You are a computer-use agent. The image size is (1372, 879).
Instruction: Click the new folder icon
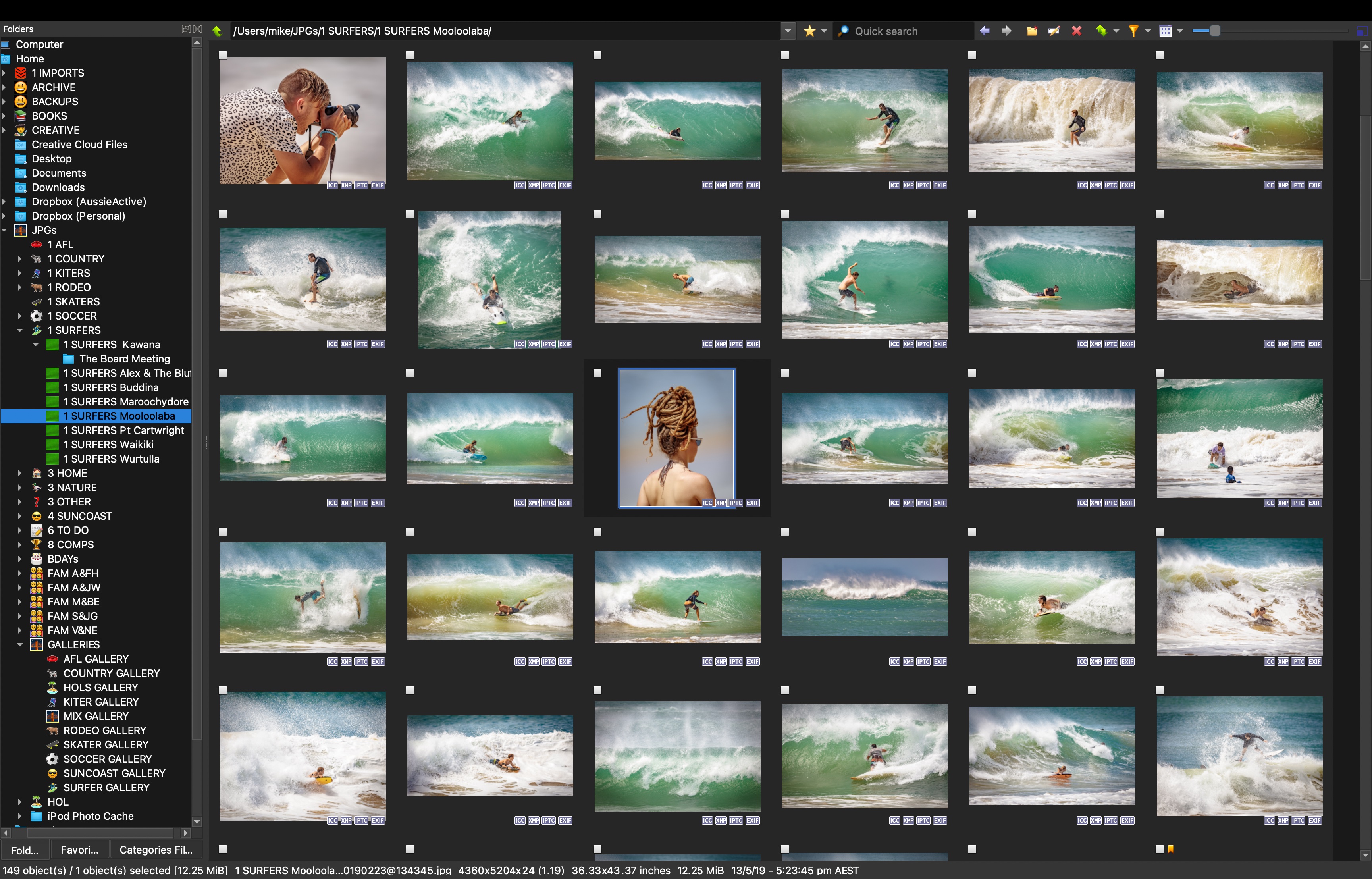(x=1031, y=31)
